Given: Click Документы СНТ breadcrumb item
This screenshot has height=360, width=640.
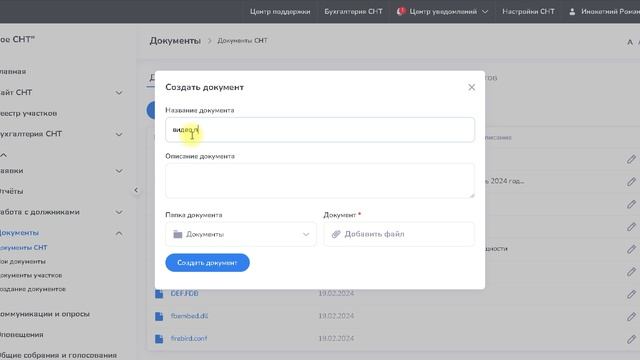Looking at the screenshot, I should pyautogui.click(x=242, y=41).
